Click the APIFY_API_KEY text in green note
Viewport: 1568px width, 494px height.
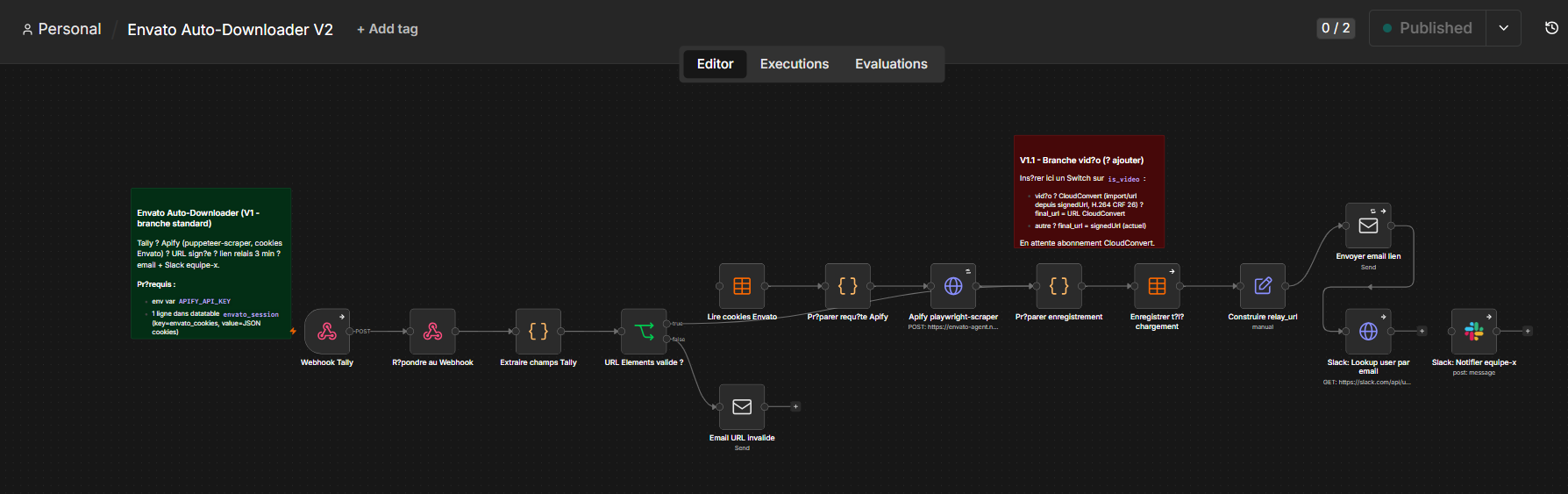pyautogui.click(x=204, y=301)
